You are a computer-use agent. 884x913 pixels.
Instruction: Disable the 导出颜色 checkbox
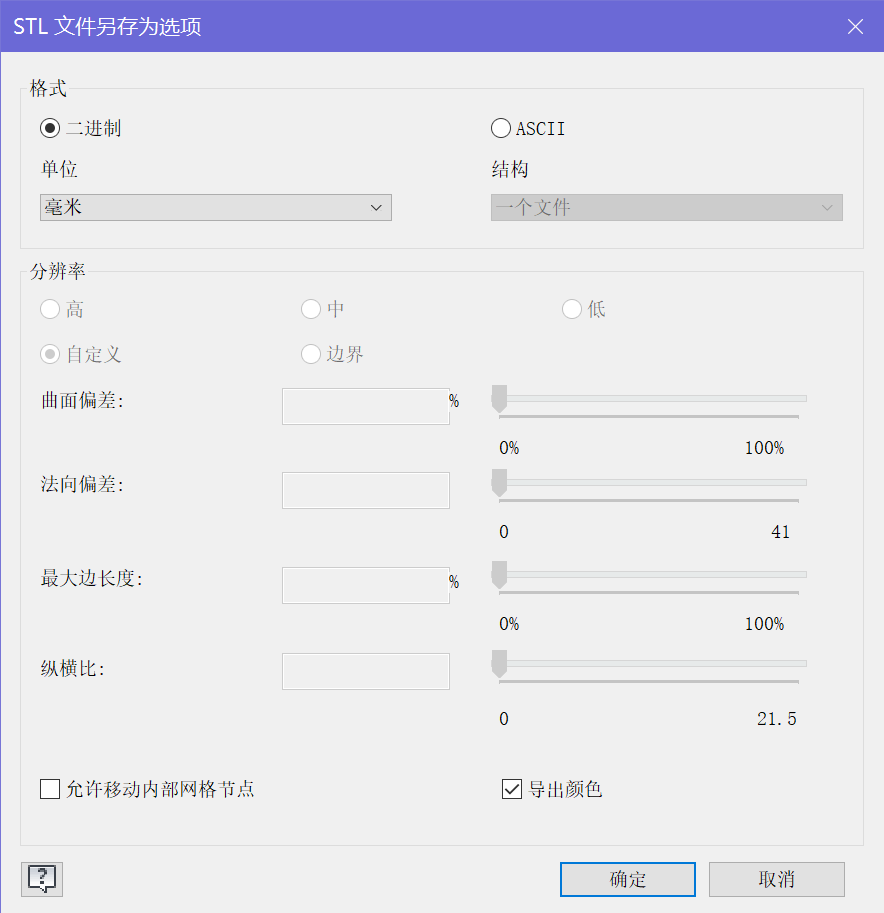pyautogui.click(x=510, y=789)
